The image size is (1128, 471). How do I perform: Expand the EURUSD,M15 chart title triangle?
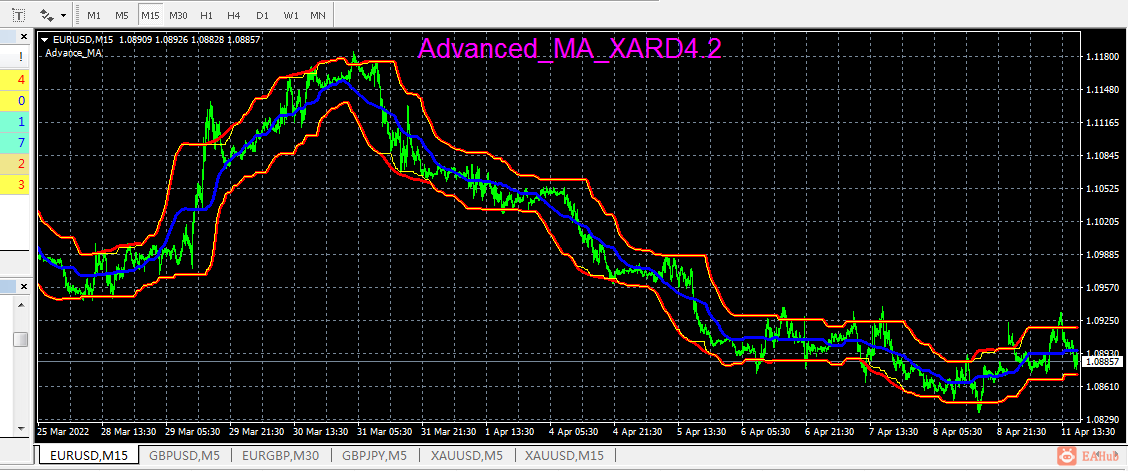coord(45,40)
